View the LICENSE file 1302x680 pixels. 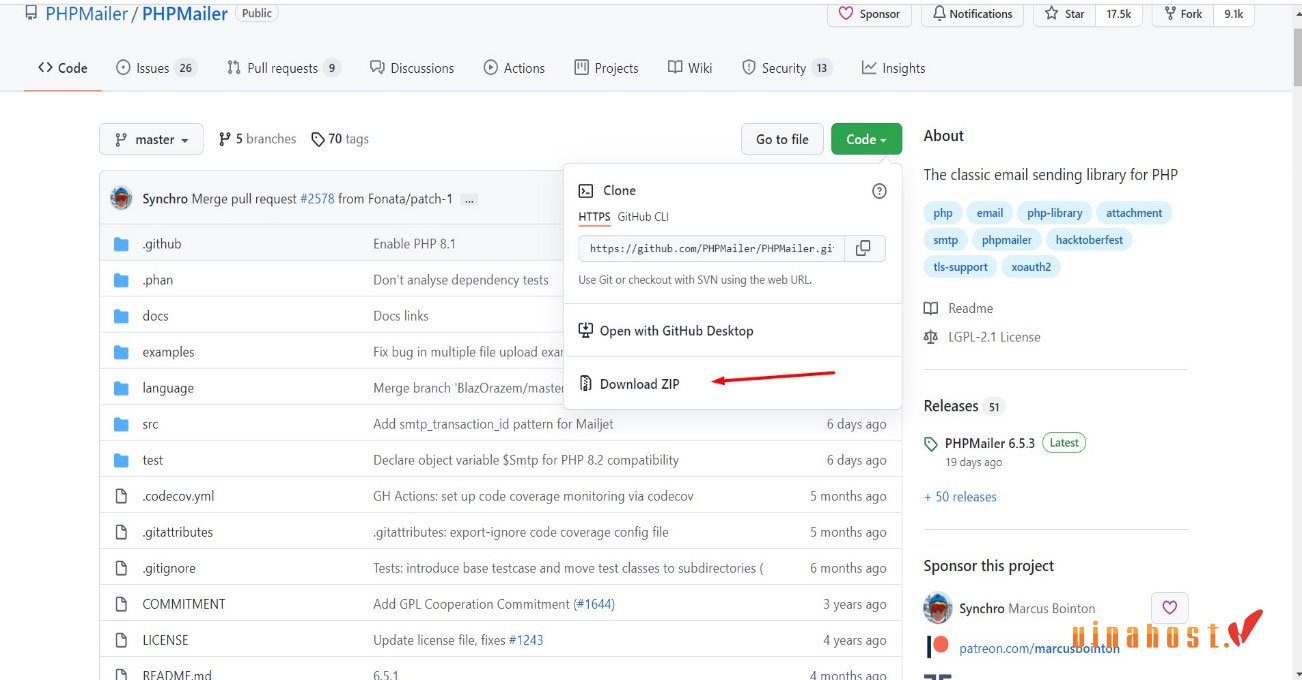pyautogui.click(x=165, y=639)
